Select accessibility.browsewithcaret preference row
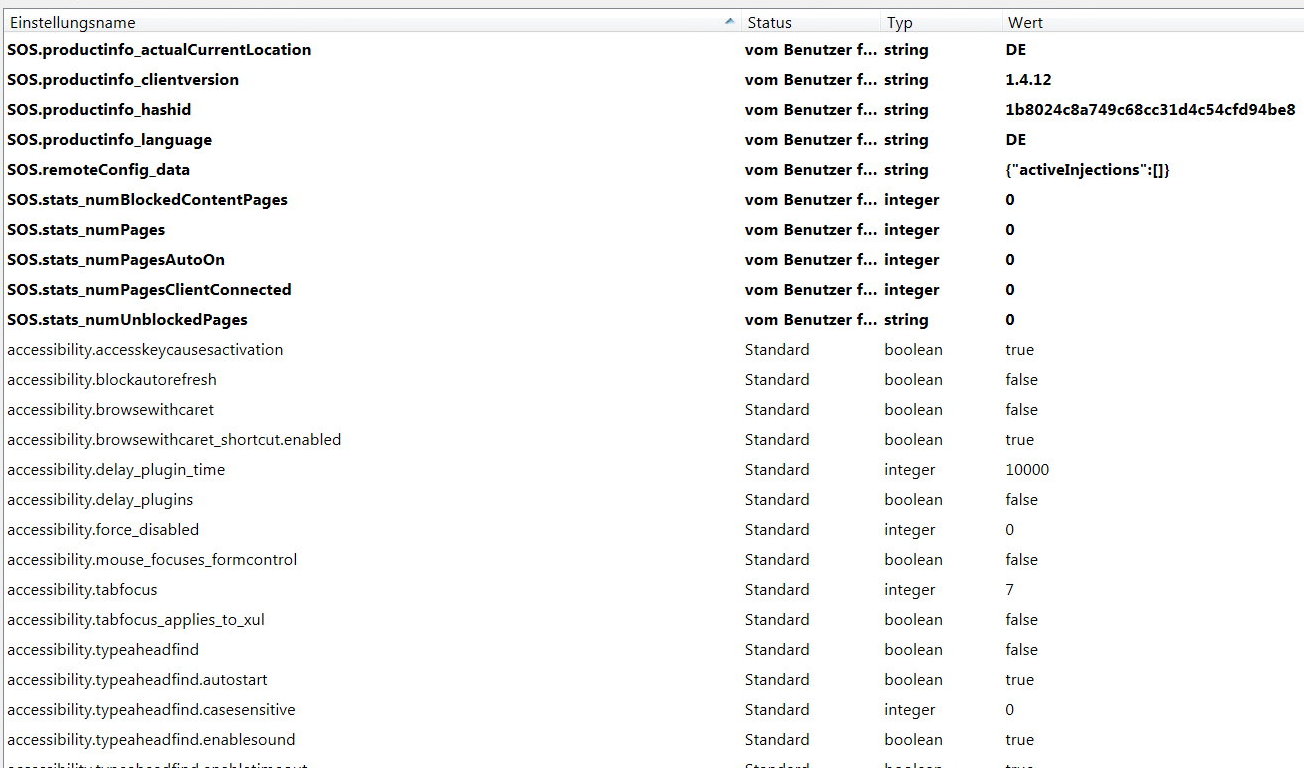This screenshot has height=768, width=1304. (x=110, y=410)
